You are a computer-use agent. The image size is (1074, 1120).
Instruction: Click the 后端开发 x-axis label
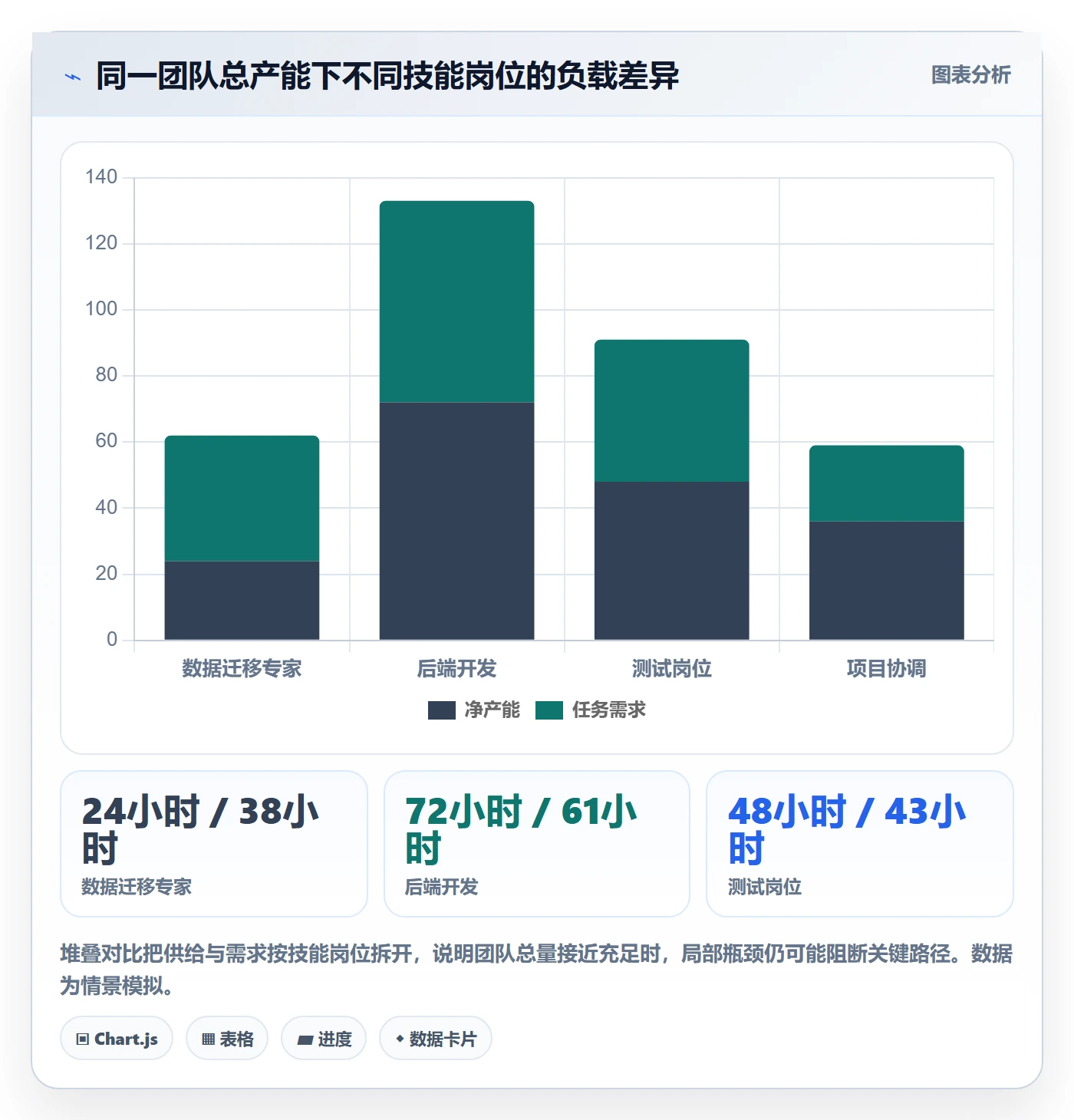456,669
